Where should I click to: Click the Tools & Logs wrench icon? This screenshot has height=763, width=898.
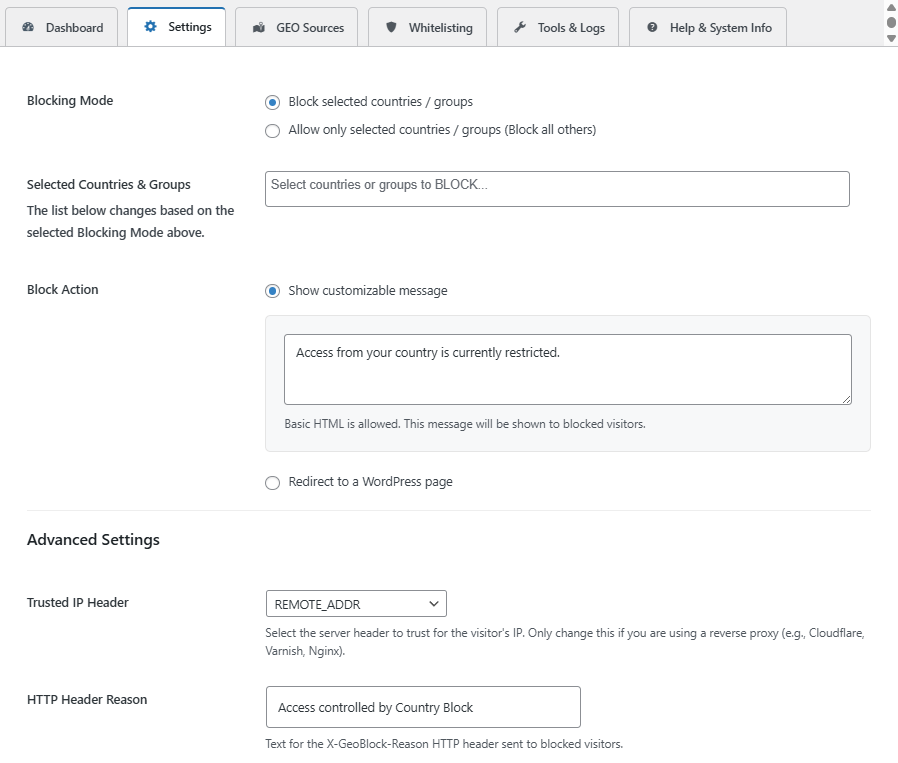pyautogui.click(x=520, y=28)
